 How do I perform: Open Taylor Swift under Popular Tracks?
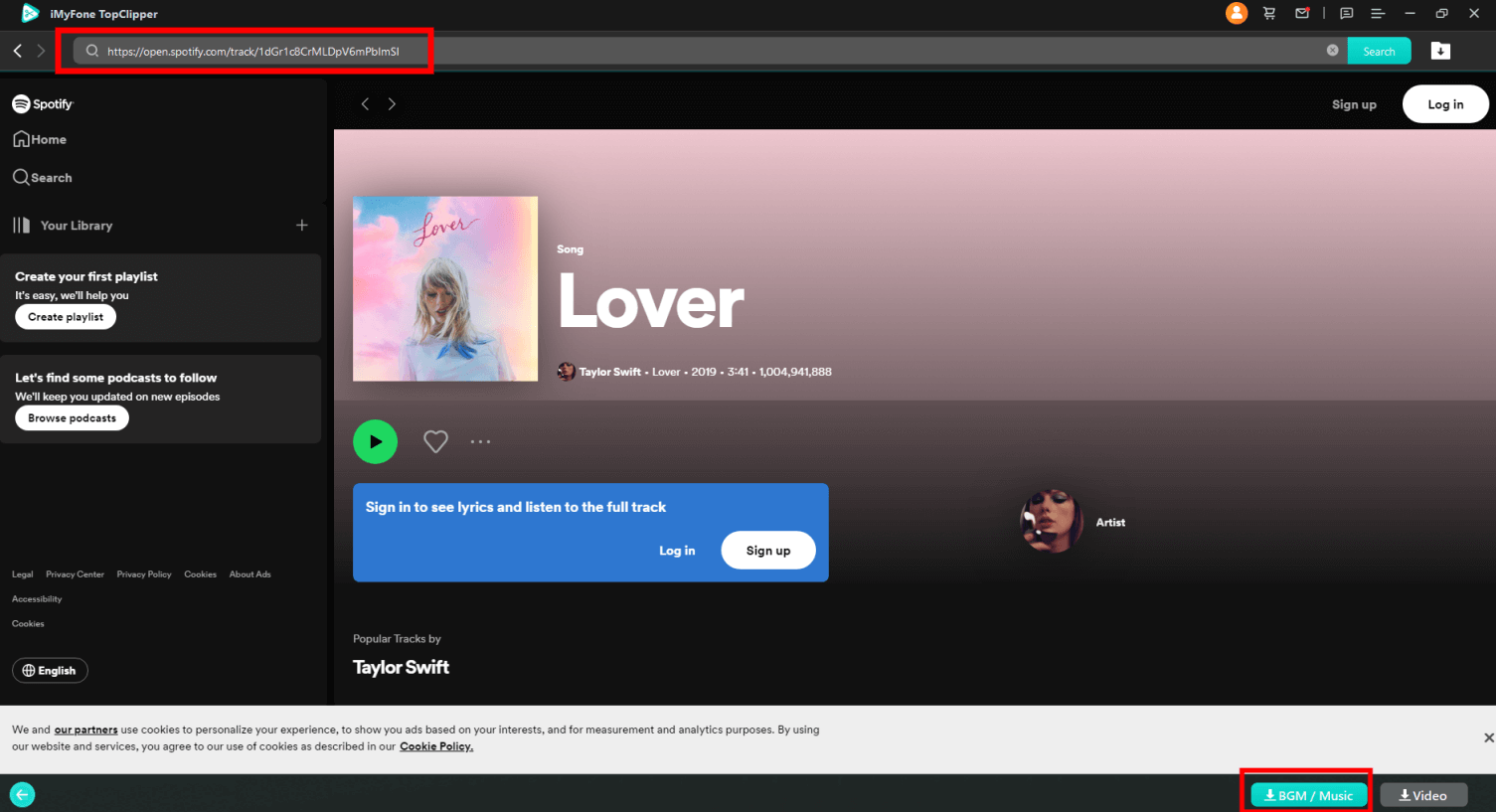401,667
